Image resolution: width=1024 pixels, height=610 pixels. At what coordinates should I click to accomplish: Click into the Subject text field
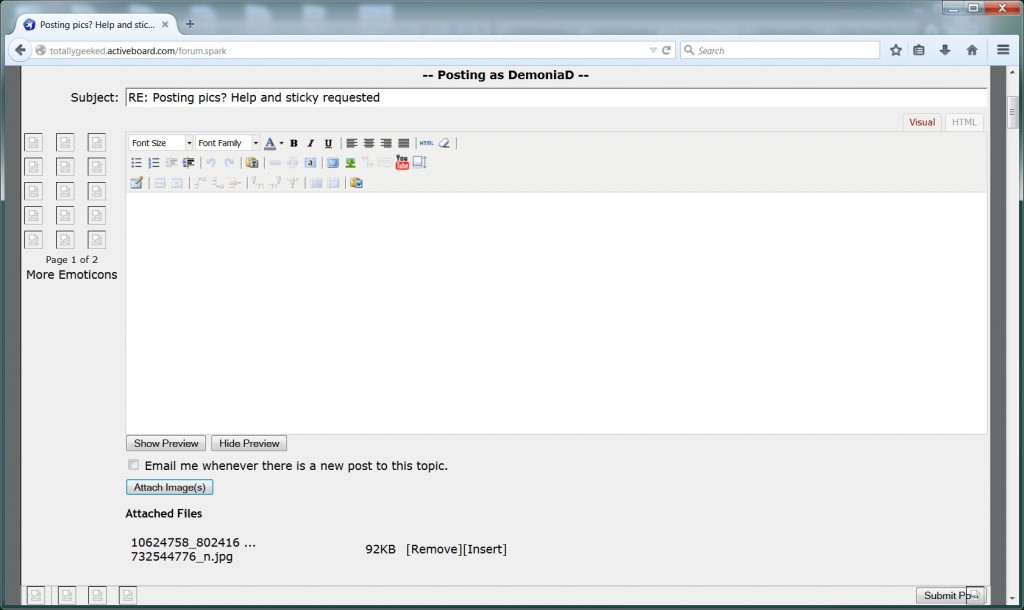[x=555, y=98]
